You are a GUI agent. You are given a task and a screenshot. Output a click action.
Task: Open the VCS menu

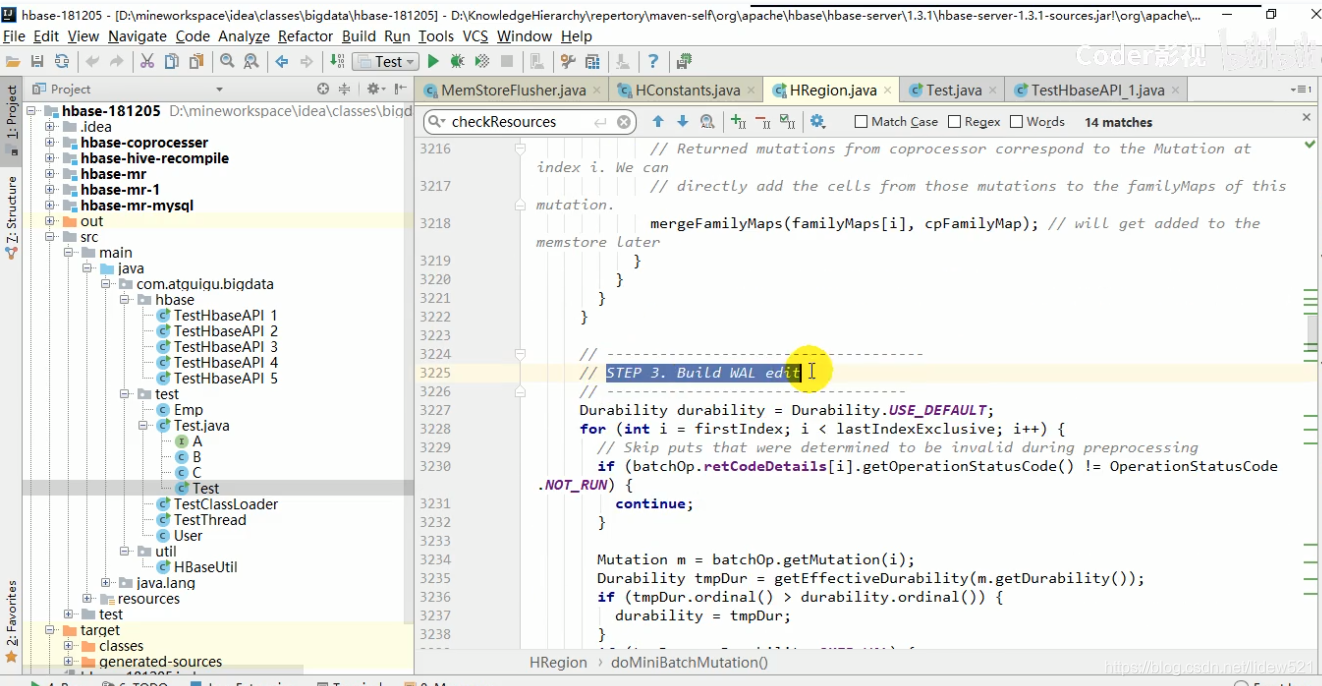pyautogui.click(x=475, y=36)
